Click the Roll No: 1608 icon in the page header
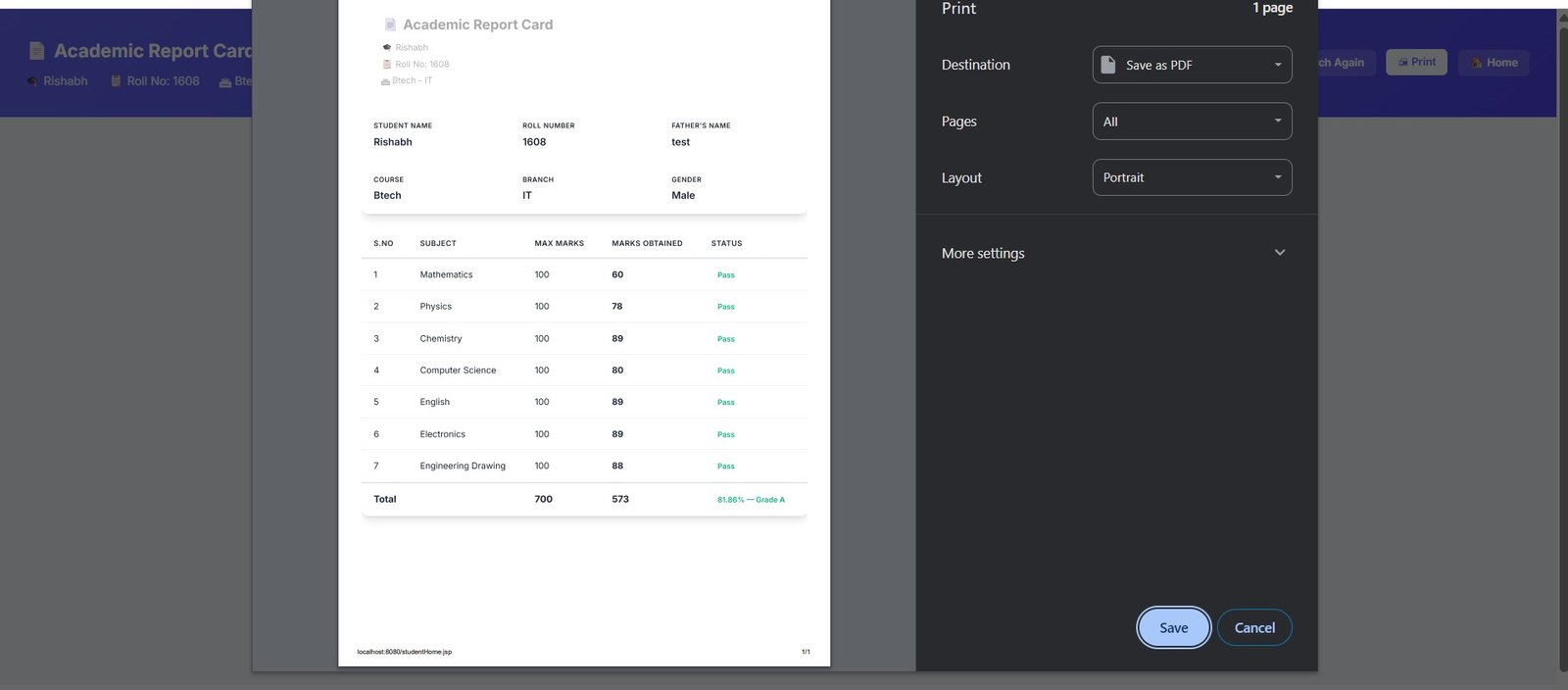The width and height of the screenshot is (1568, 690). tap(116, 81)
